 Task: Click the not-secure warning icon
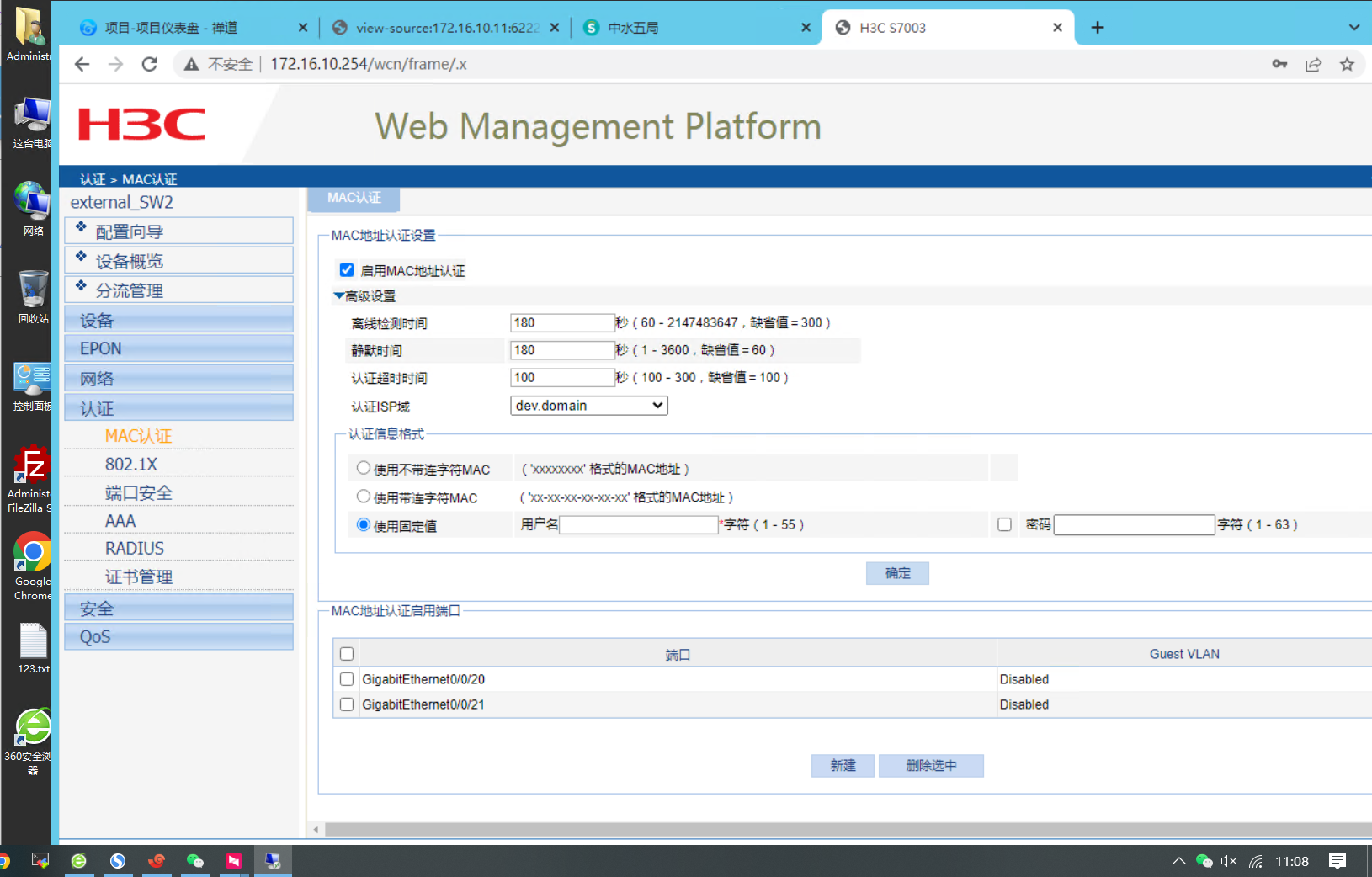[192, 64]
